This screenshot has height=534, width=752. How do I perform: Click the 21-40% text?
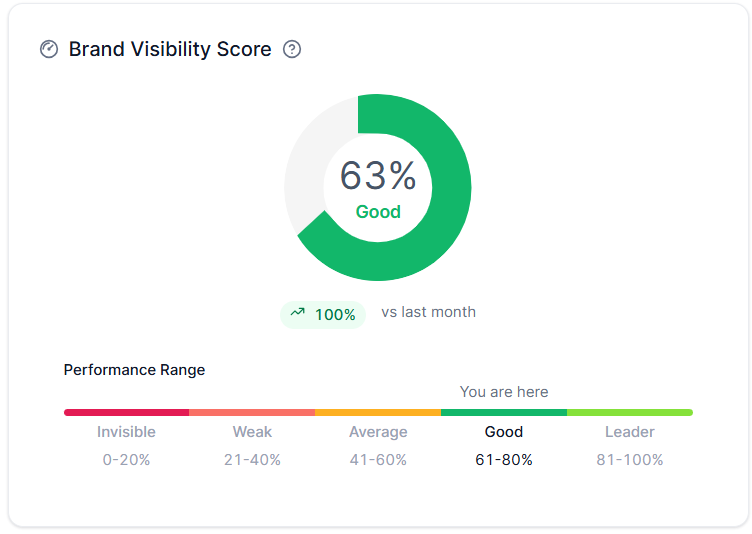pos(252,460)
